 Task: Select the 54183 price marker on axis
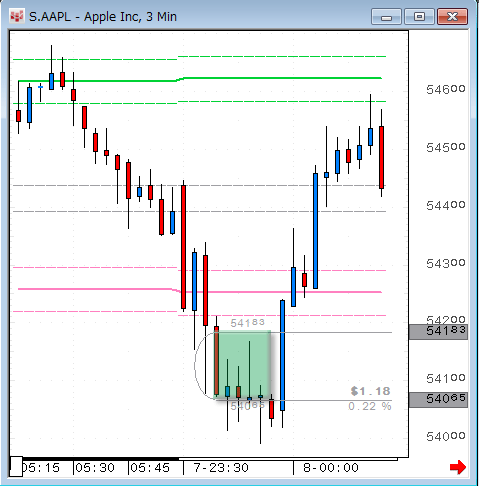click(438, 331)
